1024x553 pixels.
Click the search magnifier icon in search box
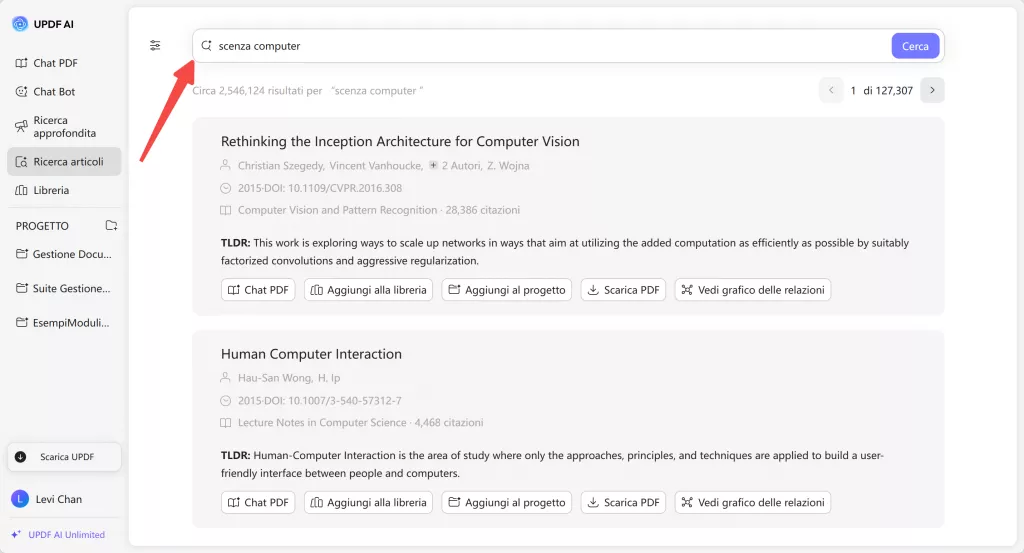(x=206, y=46)
